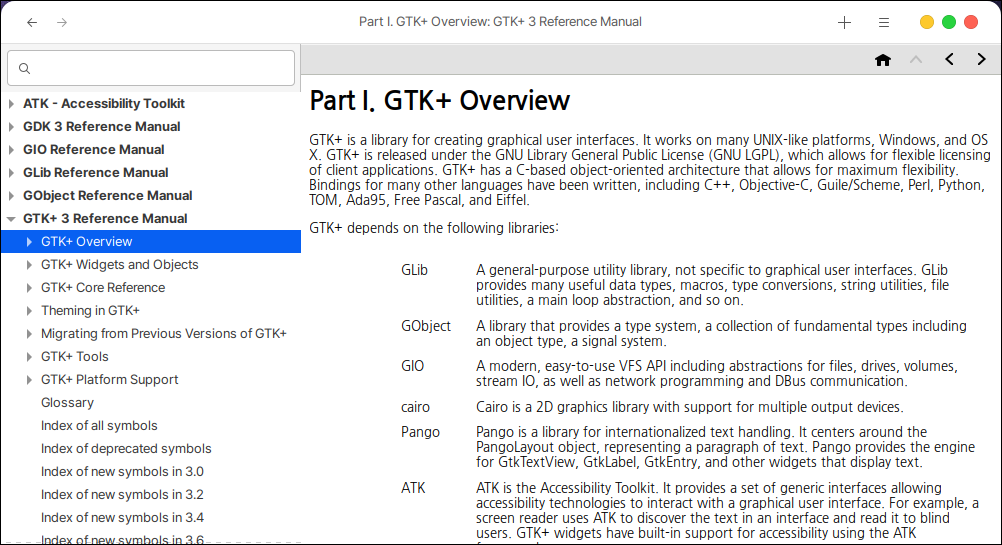Screen dimensions: 1002x545
Task: Click the back arrow in the title bar
Action: click(x=32, y=22)
